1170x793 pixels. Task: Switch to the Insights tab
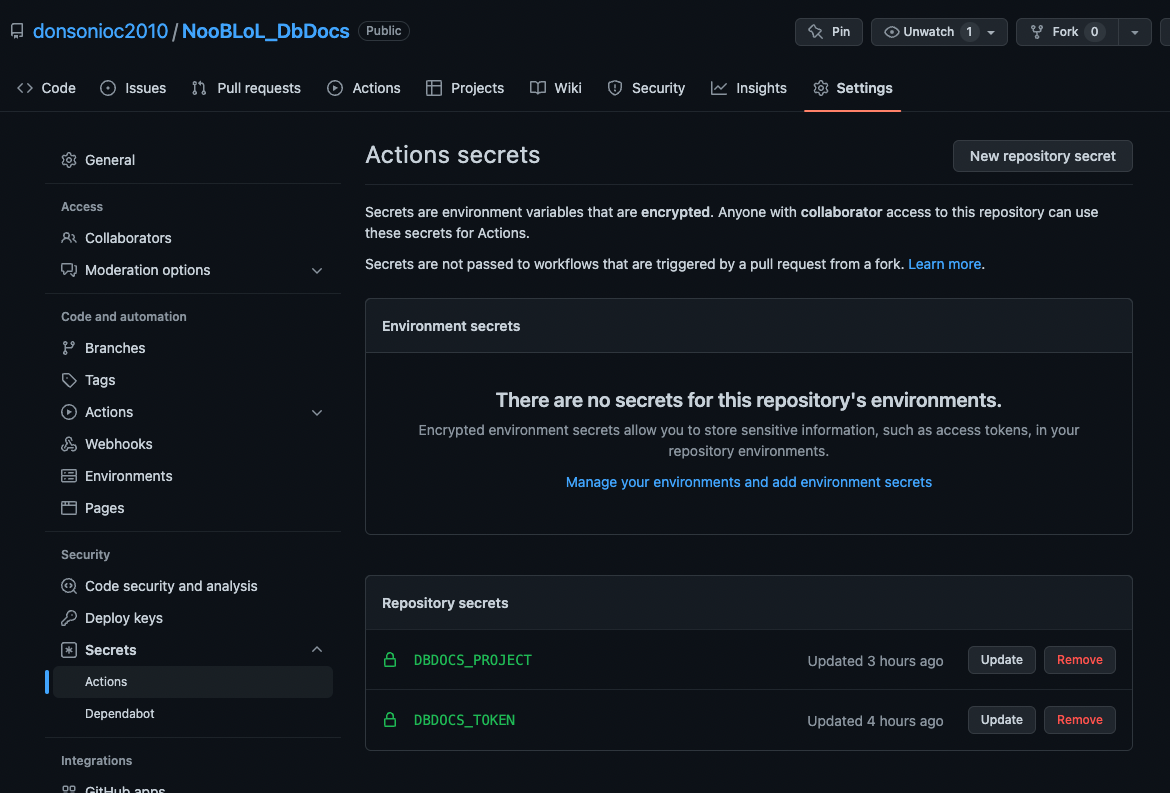(748, 88)
